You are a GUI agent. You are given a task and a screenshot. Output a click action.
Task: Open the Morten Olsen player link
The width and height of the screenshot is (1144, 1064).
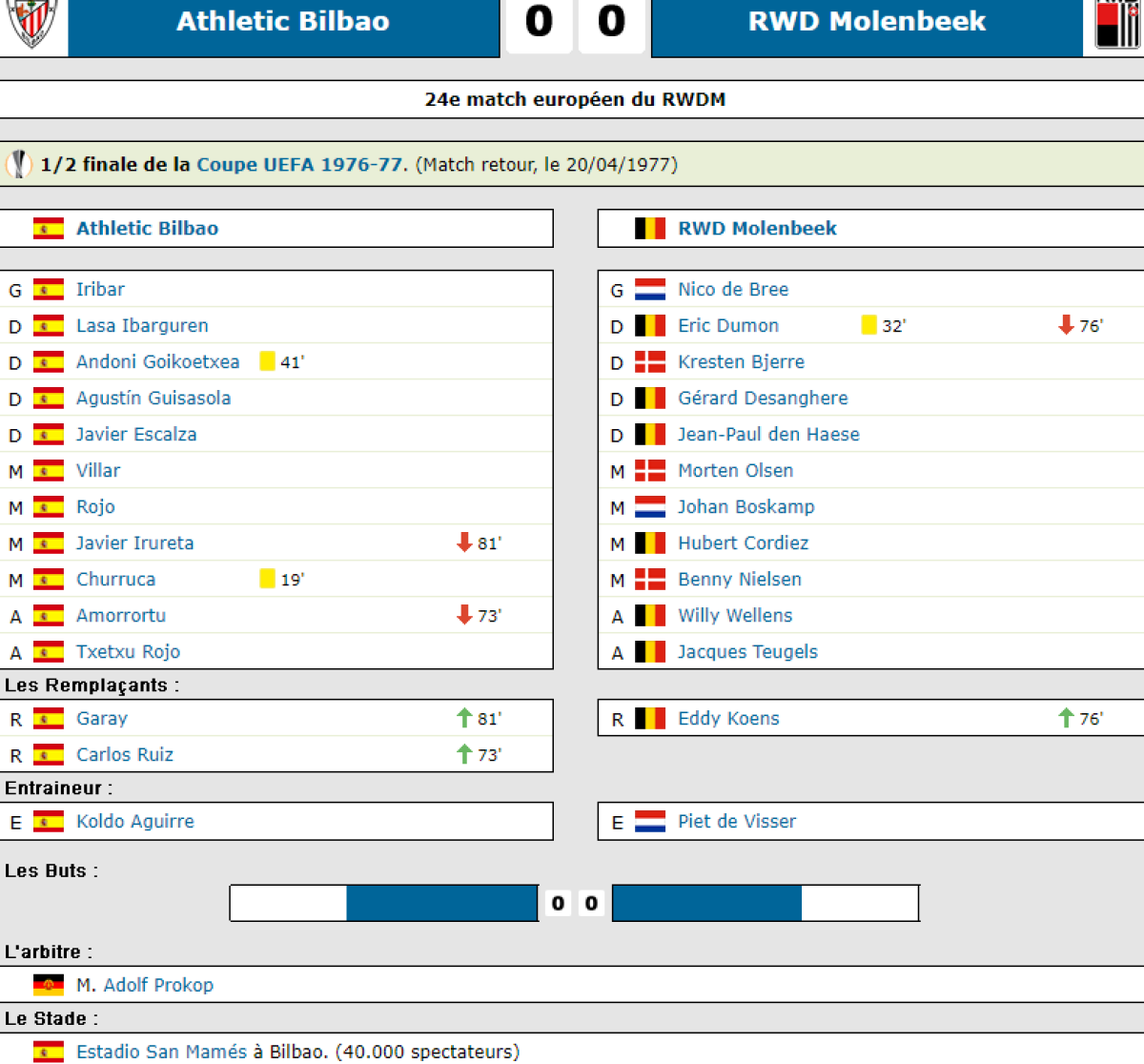coord(735,470)
